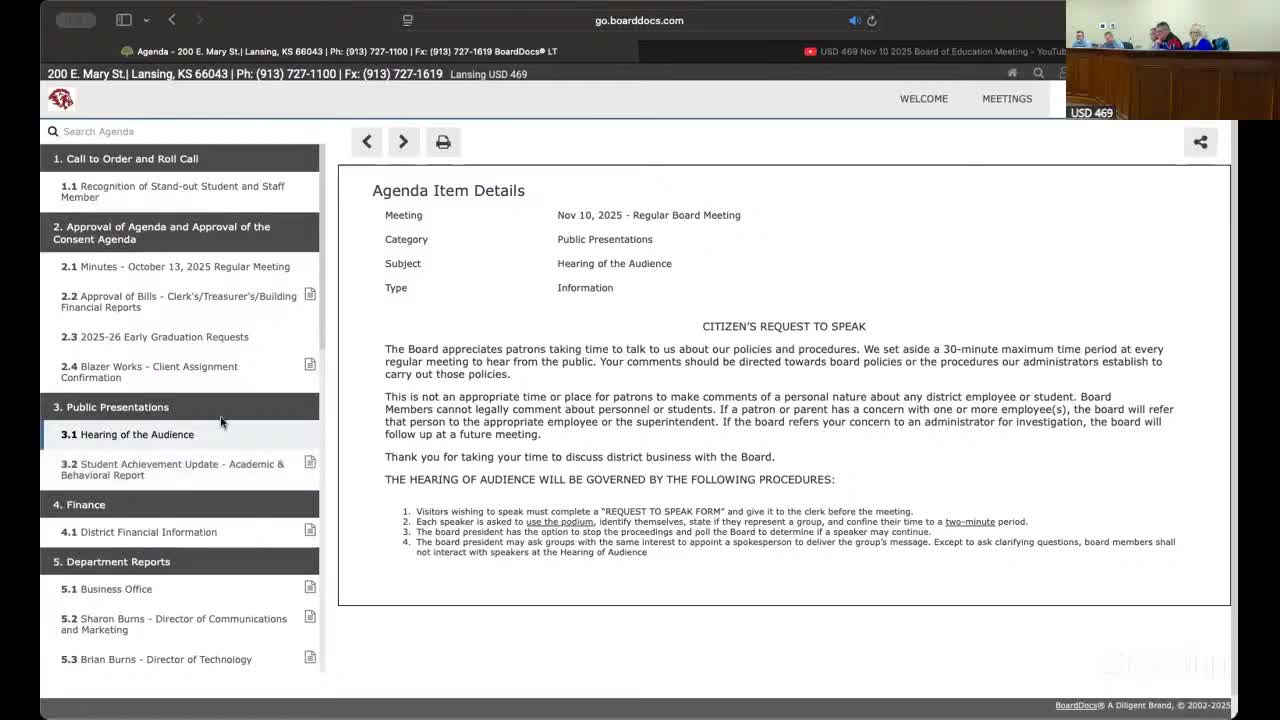The image size is (1280, 720).
Task: Click the 'Nov 10, 2025 - Regular Board Meeting' value
Action: [649, 215]
